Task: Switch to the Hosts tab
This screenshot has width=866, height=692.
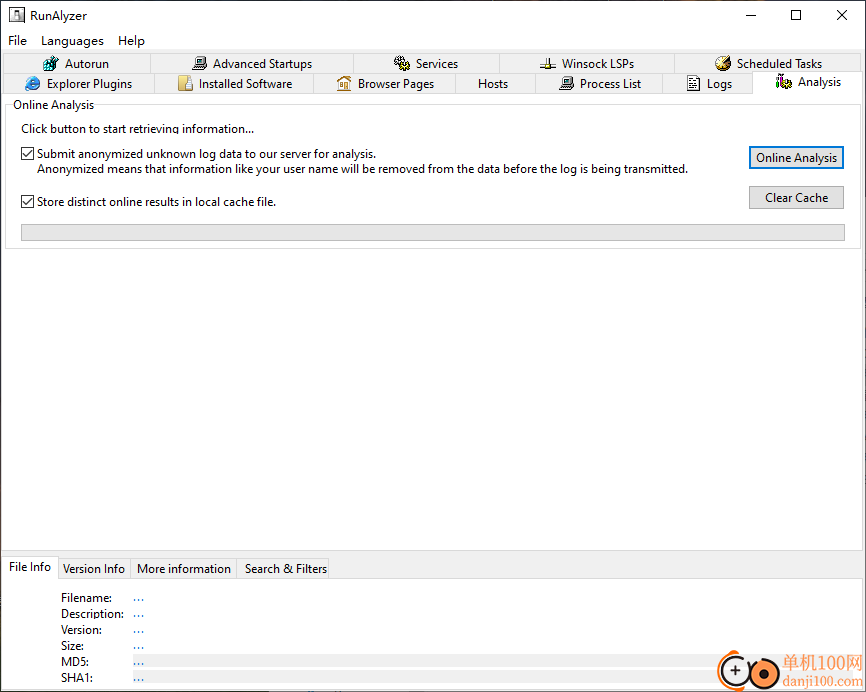Action: point(493,84)
